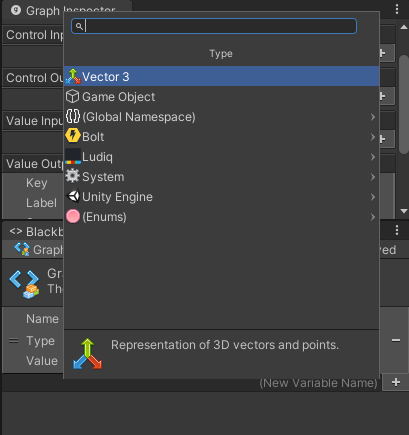Open the Ludiq namespace category
The image size is (409, 435).
point(221,157)
